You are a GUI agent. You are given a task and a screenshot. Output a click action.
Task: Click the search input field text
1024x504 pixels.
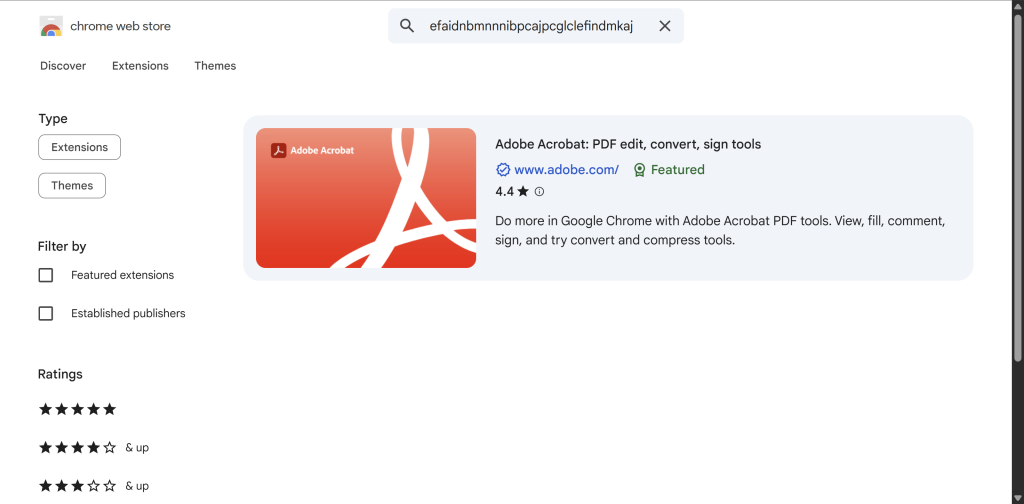pos(531,26)
